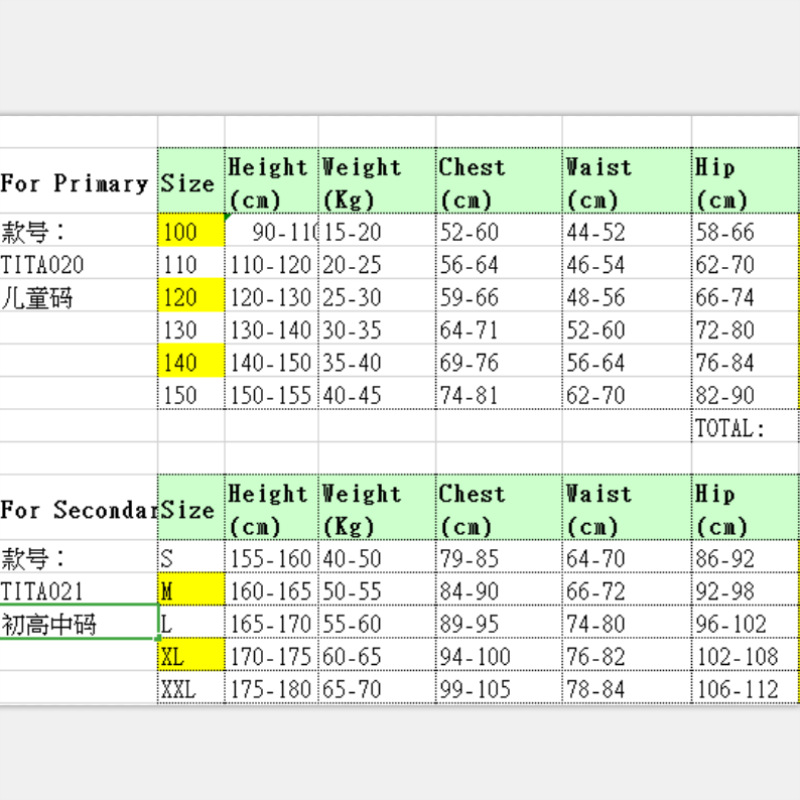Click the TITA021 style number cell
The height and width of the screenshot is (800, 800).
(x=78, y=591)
